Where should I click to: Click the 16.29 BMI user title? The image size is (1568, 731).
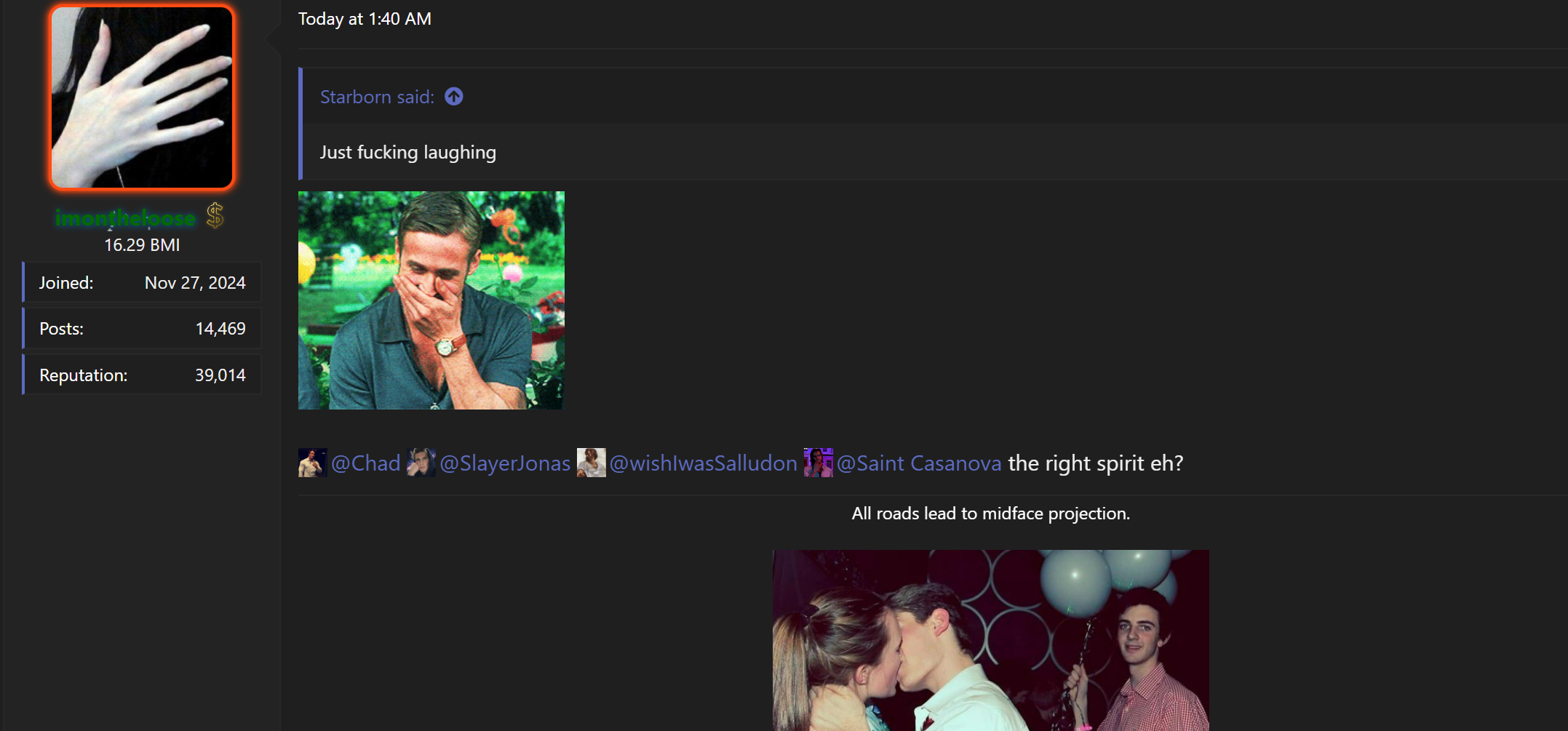click(x=142, y=245)
